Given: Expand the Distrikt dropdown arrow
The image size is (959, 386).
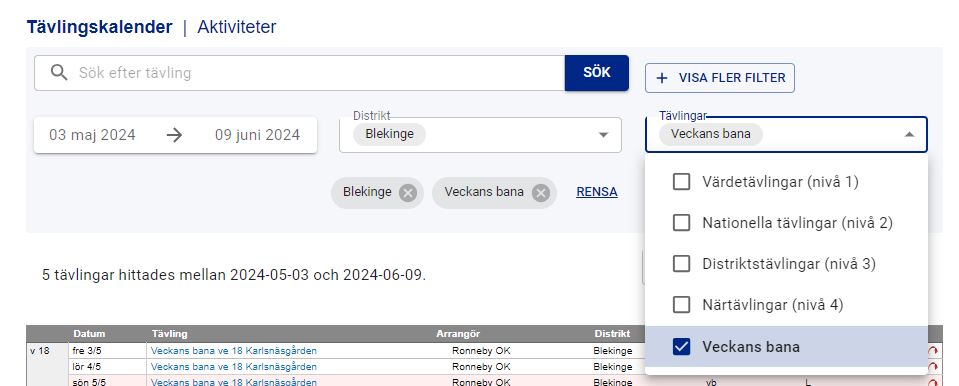Looking at the screenshot, I should pyautogui.click(x=604, y=135).
